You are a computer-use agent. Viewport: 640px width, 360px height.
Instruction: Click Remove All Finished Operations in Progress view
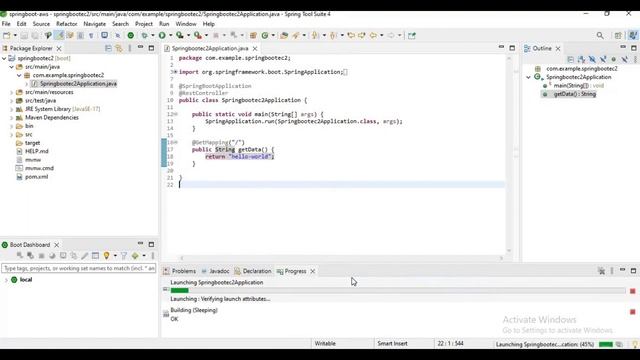(x=601, y=271)
